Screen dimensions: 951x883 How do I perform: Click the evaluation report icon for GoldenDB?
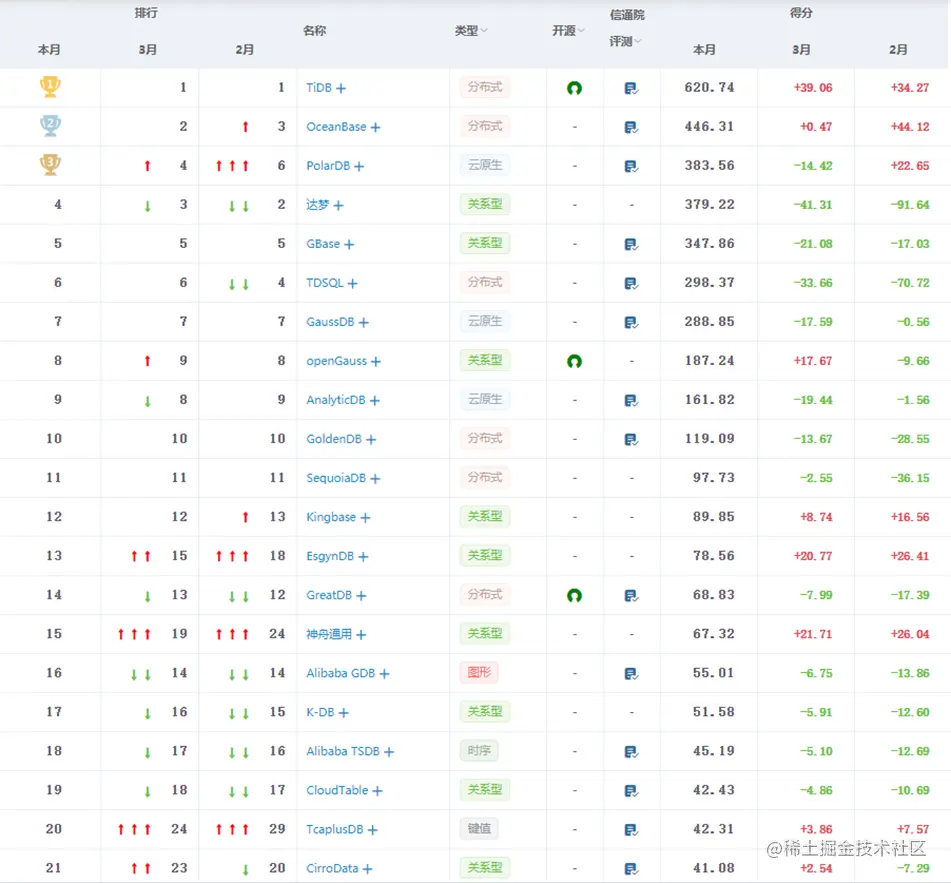(631, 439)
